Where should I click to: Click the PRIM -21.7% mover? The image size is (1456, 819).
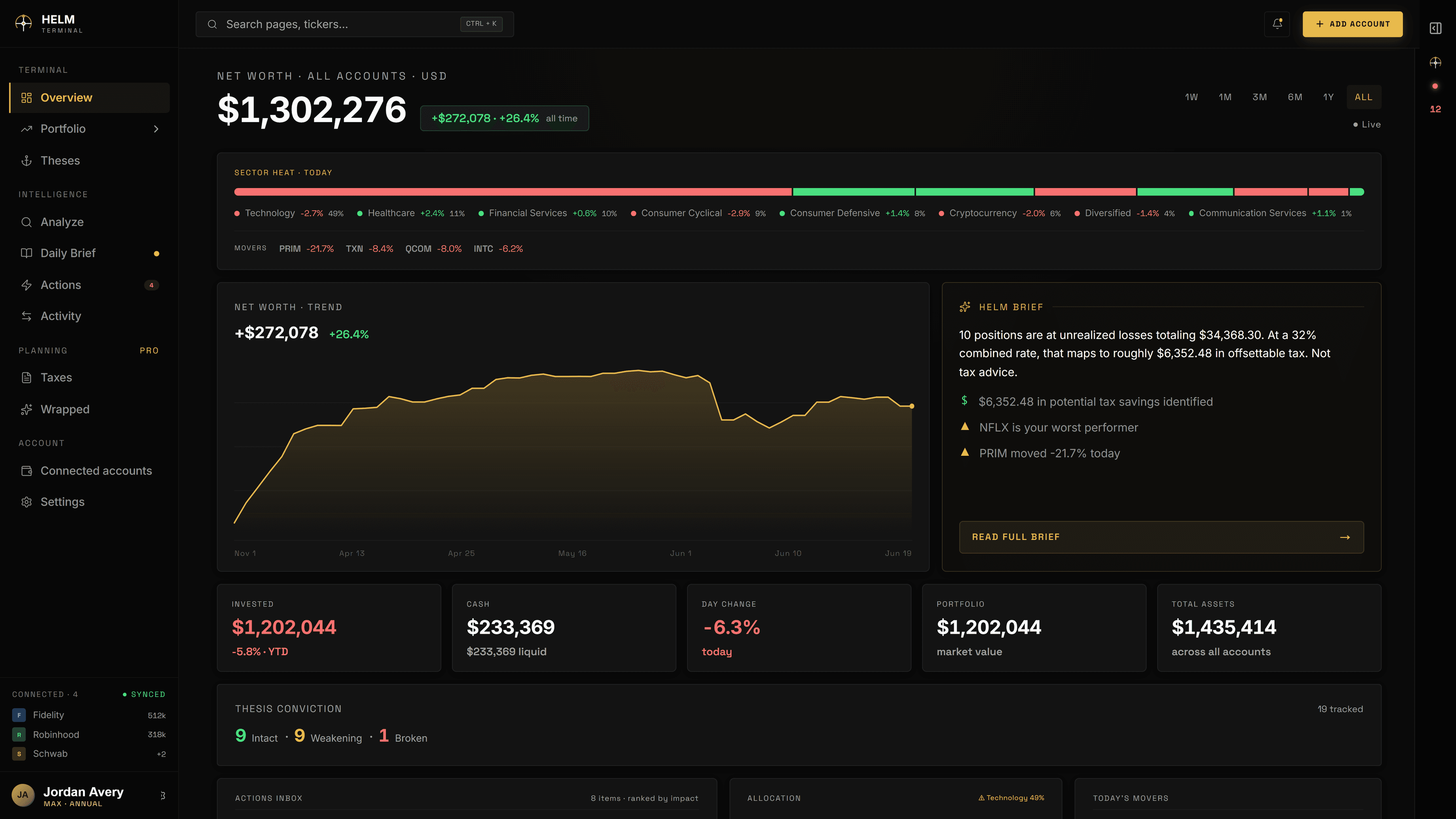tap(306, 249)
